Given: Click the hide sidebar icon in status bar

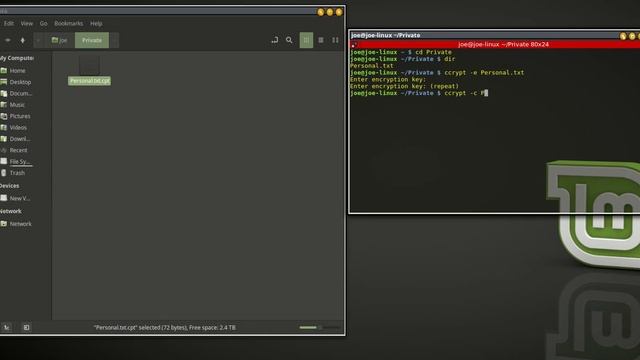Looking at the screenshot, I should pyautogui.click(x=26, y=327).
